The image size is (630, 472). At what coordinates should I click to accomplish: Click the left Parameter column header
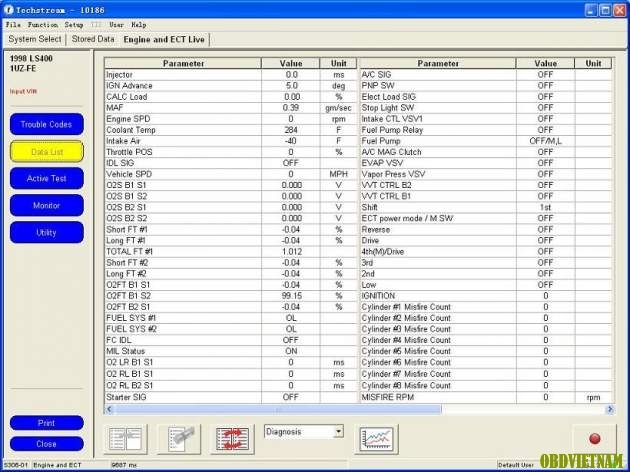[183, 63]
